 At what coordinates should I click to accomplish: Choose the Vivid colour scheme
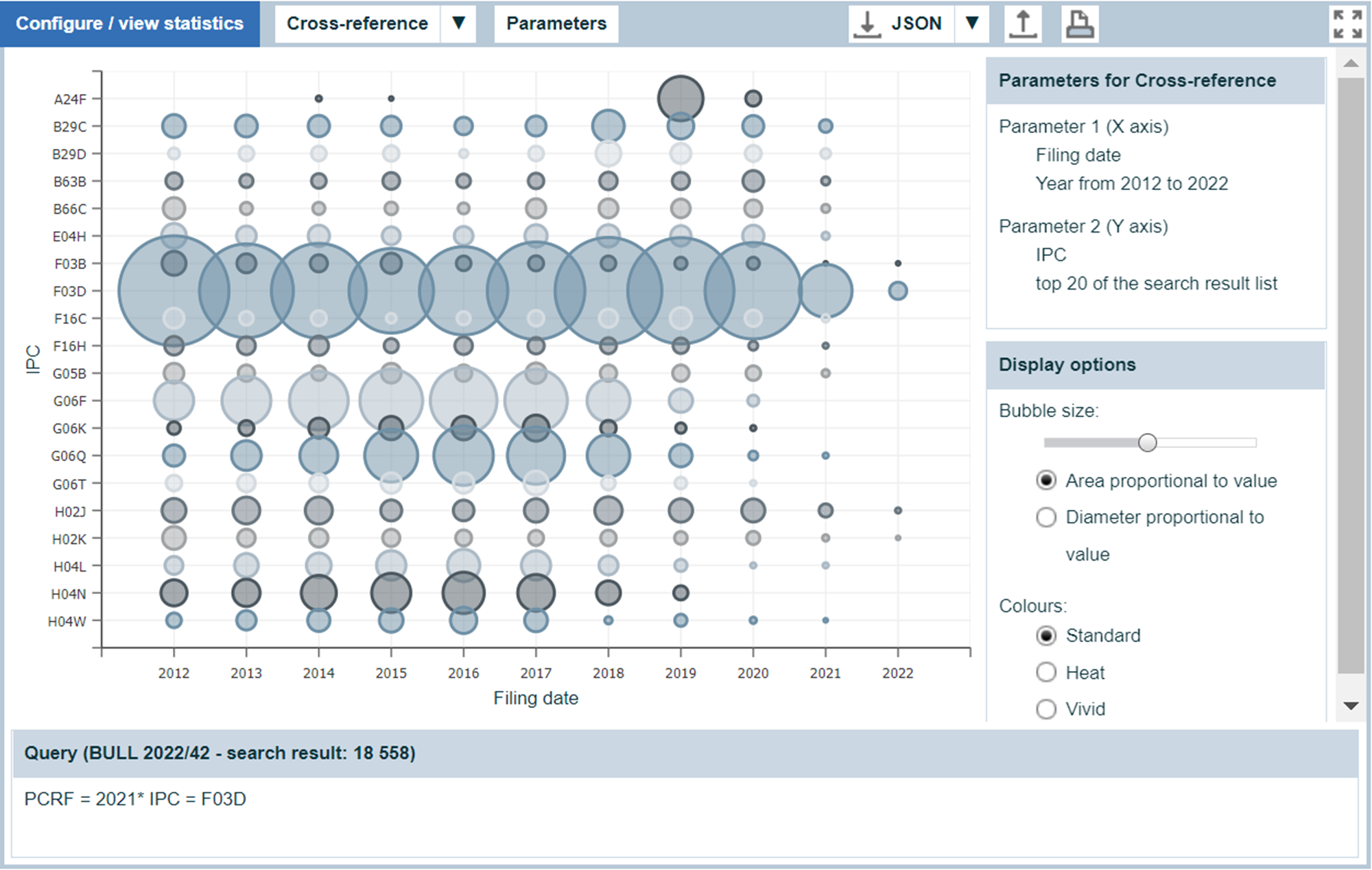click(x=1046, y=709)
